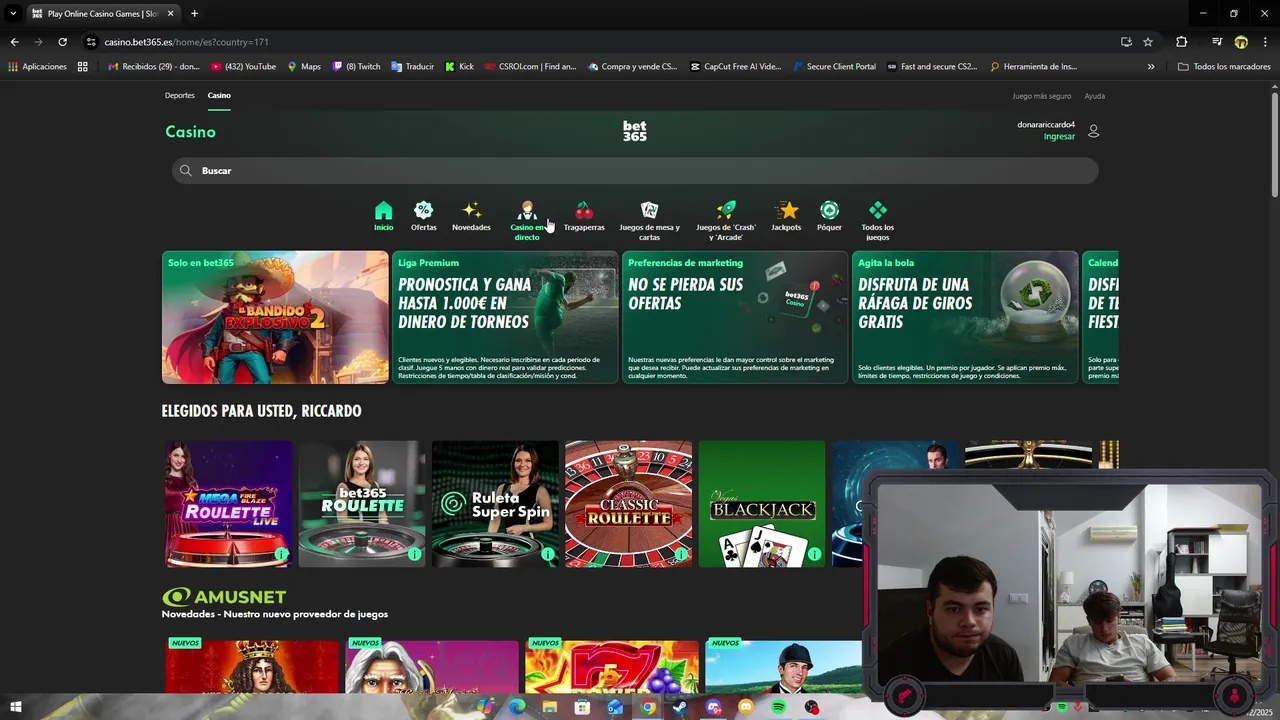Go back in browser history

[14, 42]
